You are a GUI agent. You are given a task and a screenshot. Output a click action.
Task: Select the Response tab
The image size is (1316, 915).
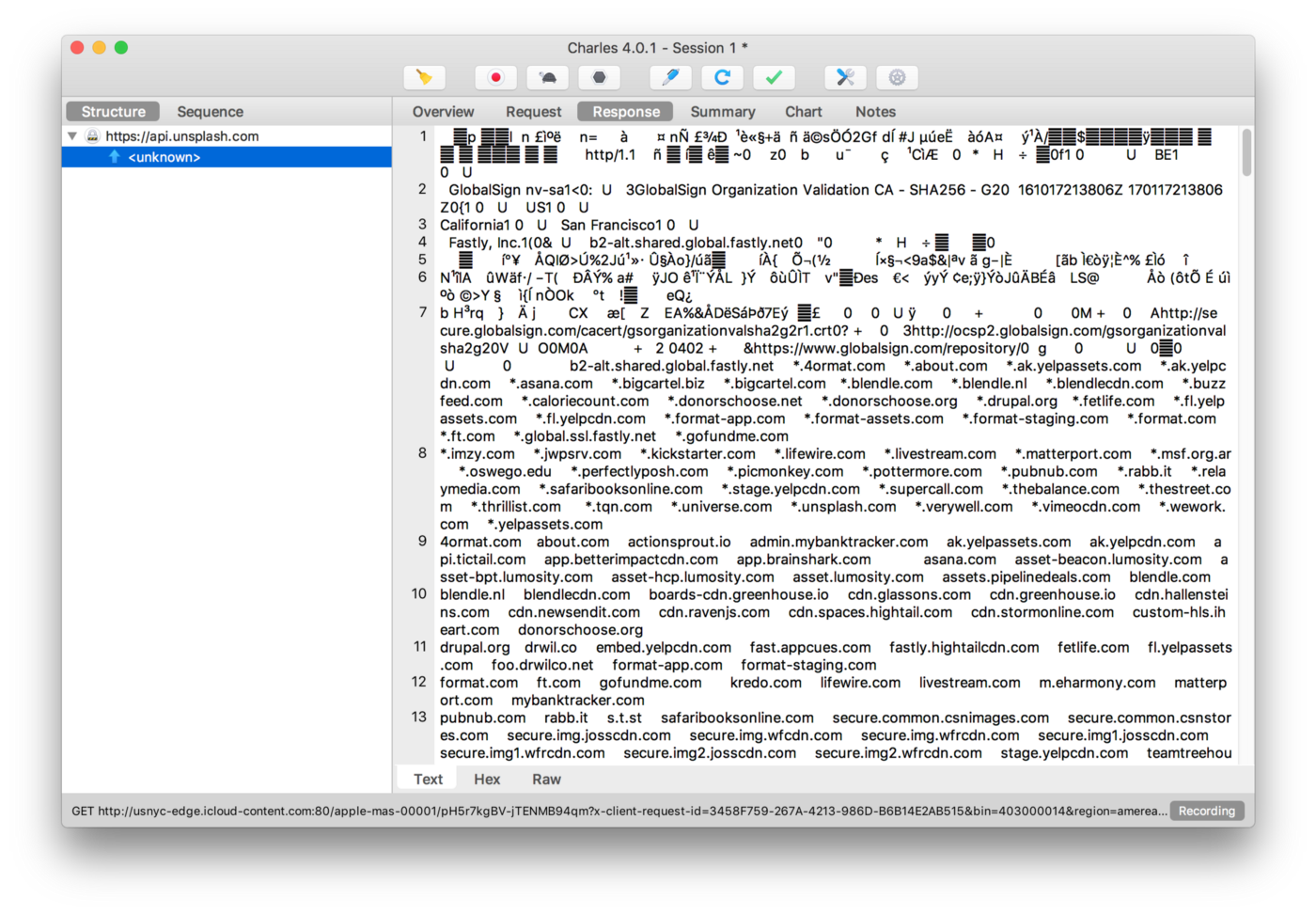pyautogui.click(x=626, y=111)
